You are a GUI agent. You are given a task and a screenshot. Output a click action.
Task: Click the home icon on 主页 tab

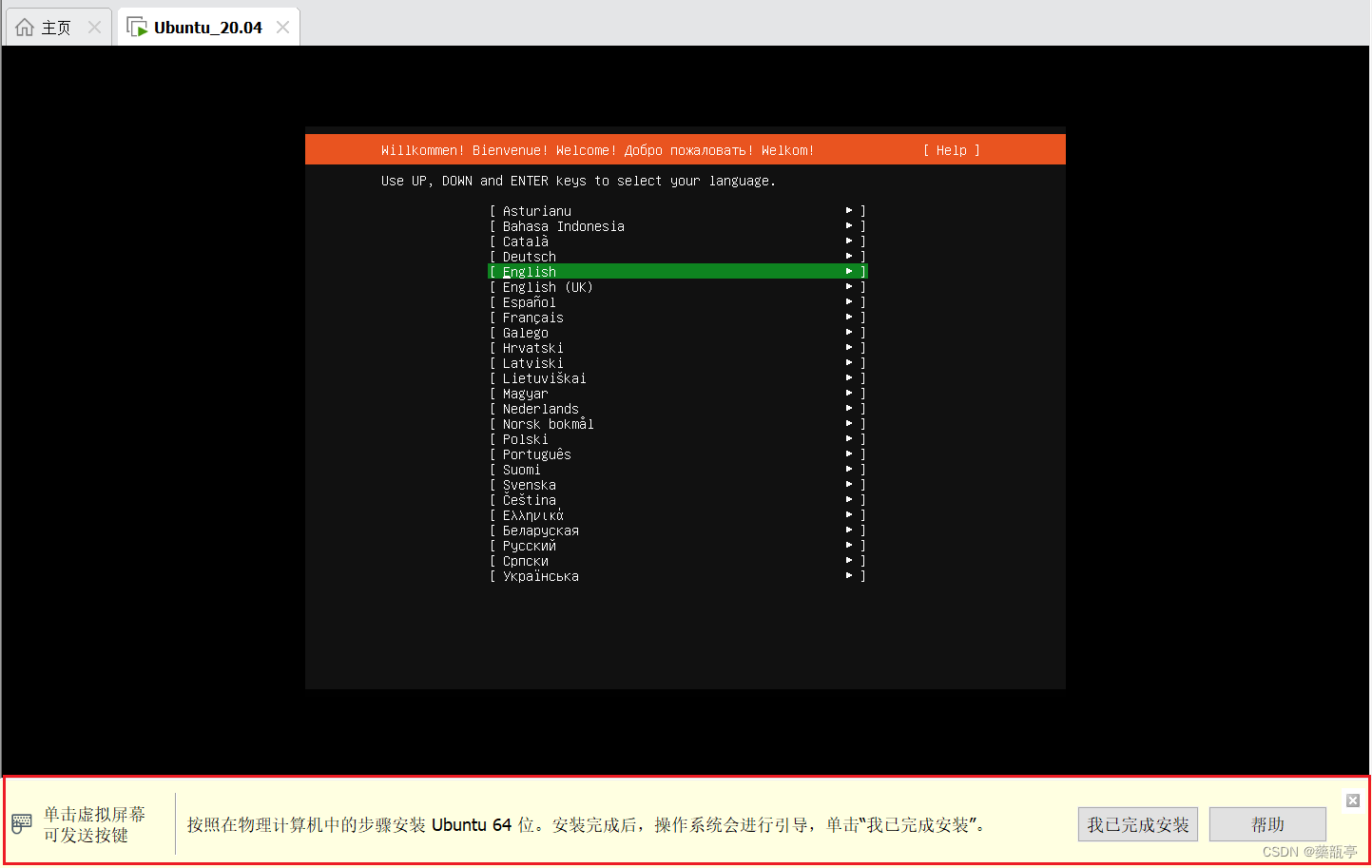point(26,26)
